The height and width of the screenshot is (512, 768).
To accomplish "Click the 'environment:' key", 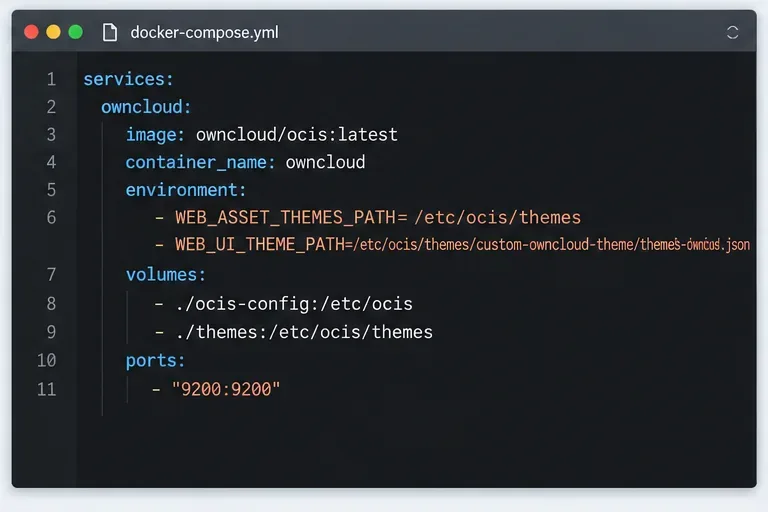I will click(186, 190).
